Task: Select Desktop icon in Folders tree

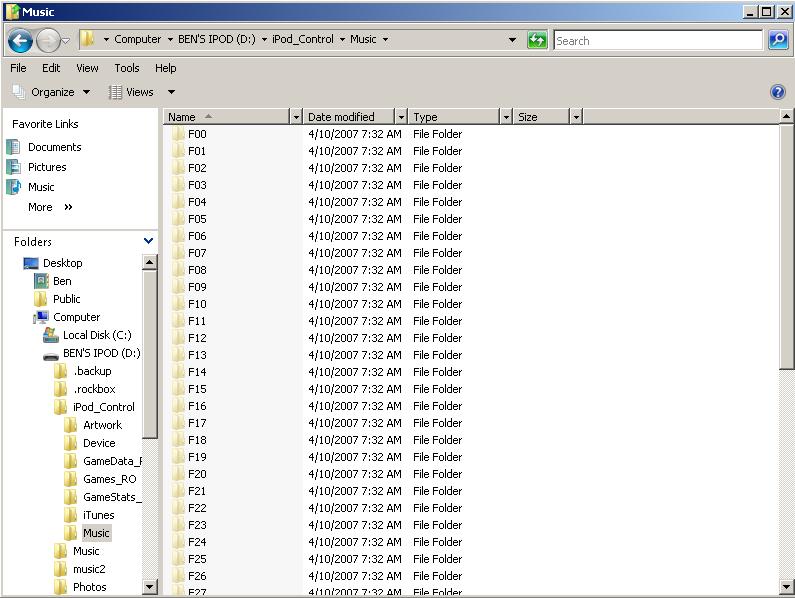Action: pyautogui.click(x=31, y=263)
